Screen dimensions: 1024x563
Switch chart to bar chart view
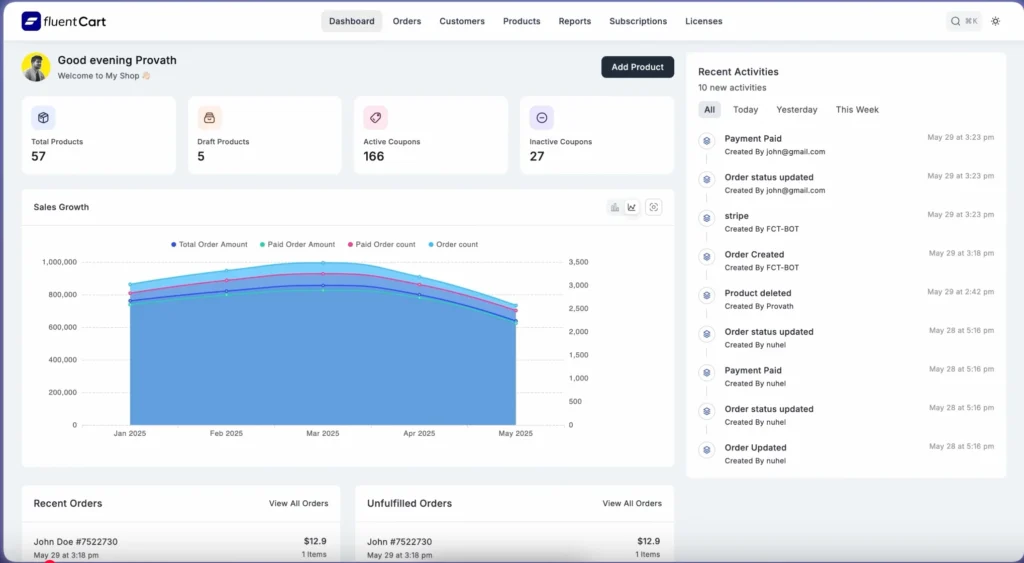click(614, 207)
